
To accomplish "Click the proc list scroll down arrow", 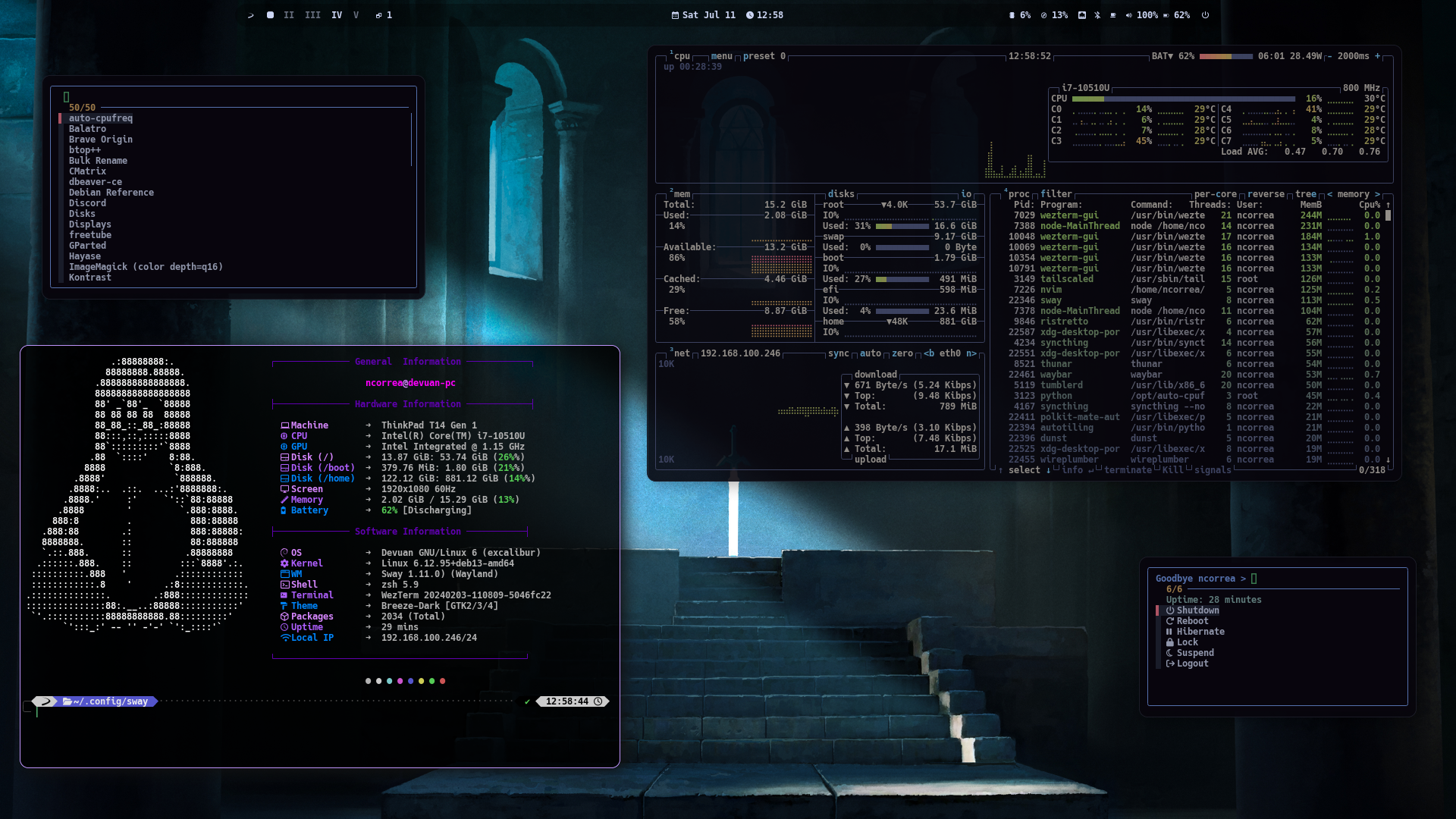I will coord(1389,460).
